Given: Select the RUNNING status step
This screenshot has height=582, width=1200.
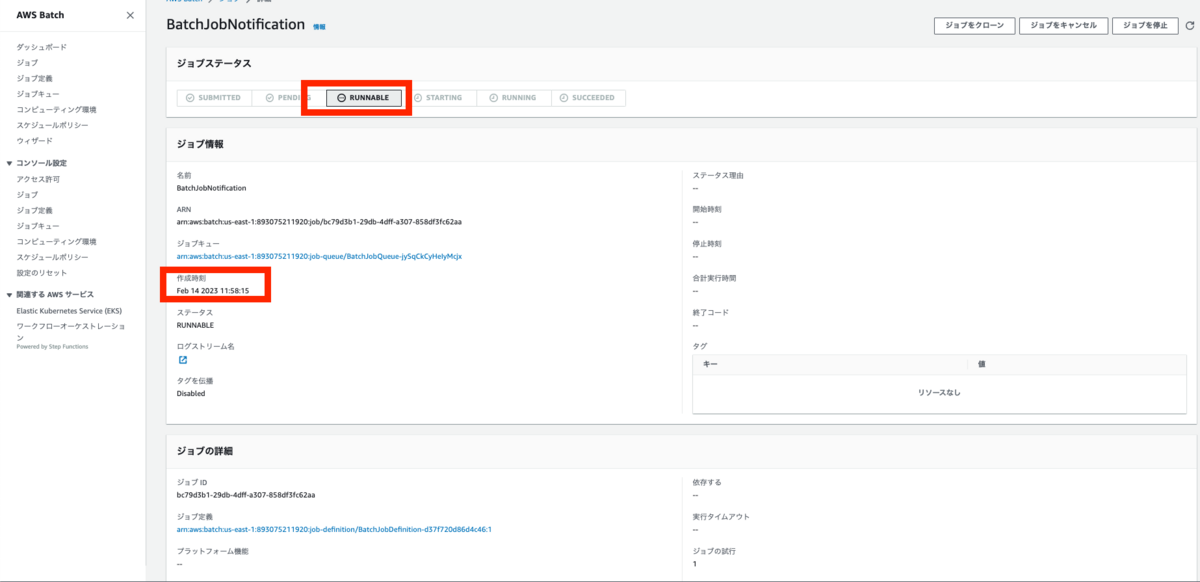Looking at the screenshot, I should (x=513, y=98).
